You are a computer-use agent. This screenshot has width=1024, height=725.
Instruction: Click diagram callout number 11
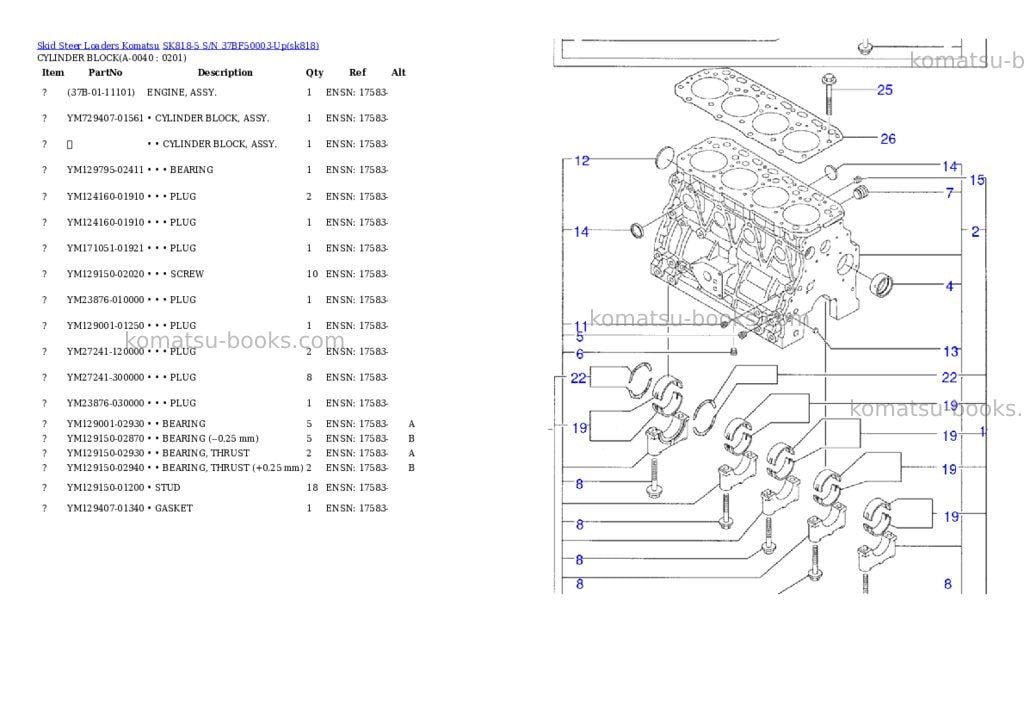tap(581, 326)
